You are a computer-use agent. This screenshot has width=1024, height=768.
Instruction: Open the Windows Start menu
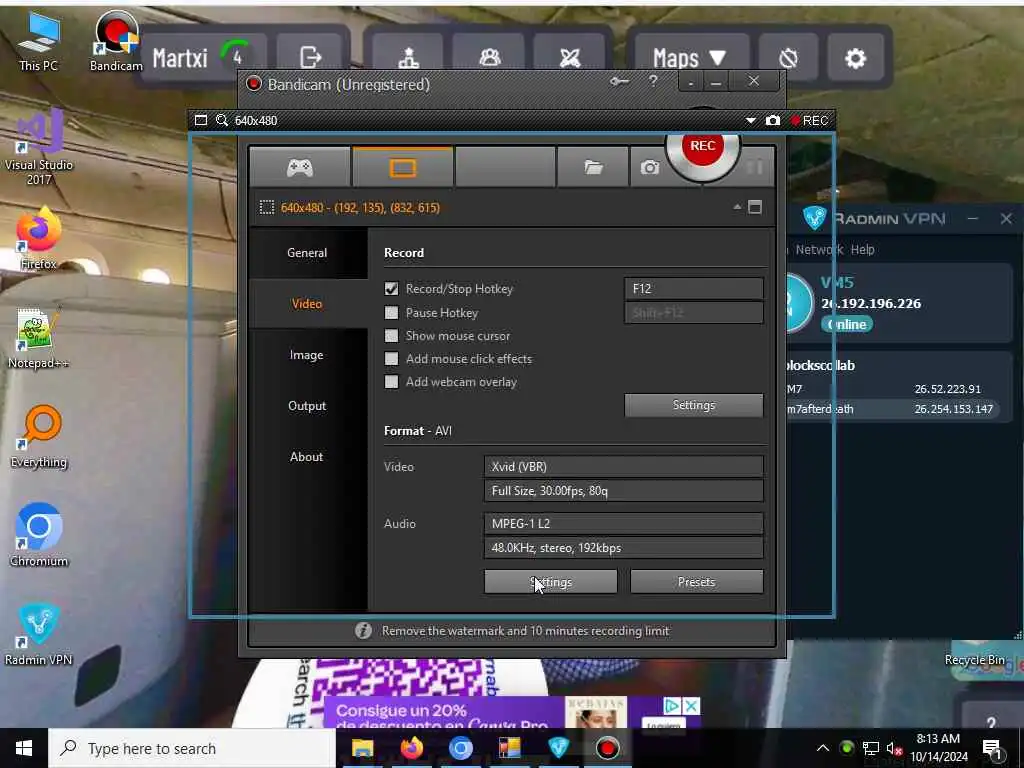(x=24, y=748)
